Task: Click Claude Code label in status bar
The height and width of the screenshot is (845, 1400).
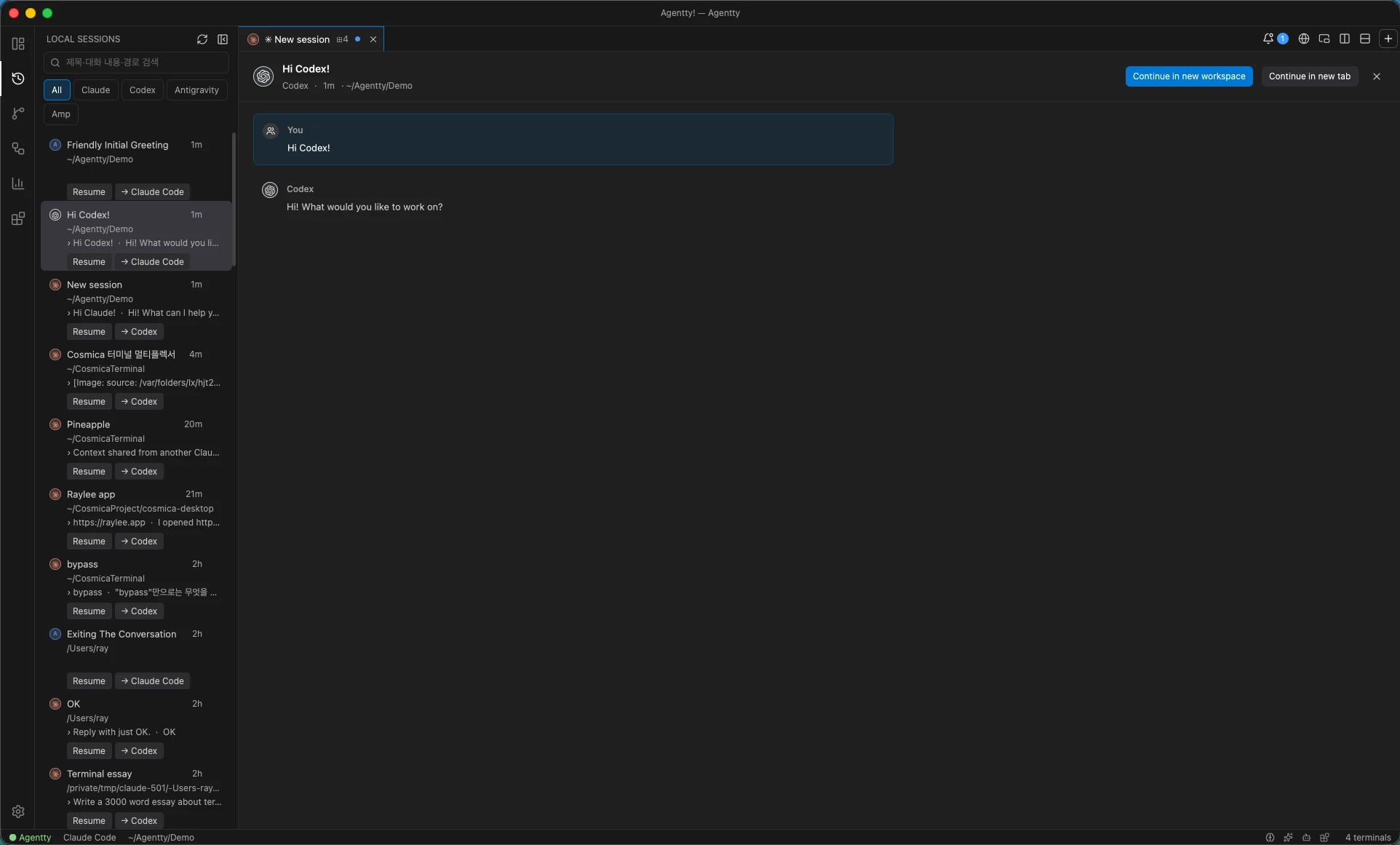Action: [x=90, y=838]
